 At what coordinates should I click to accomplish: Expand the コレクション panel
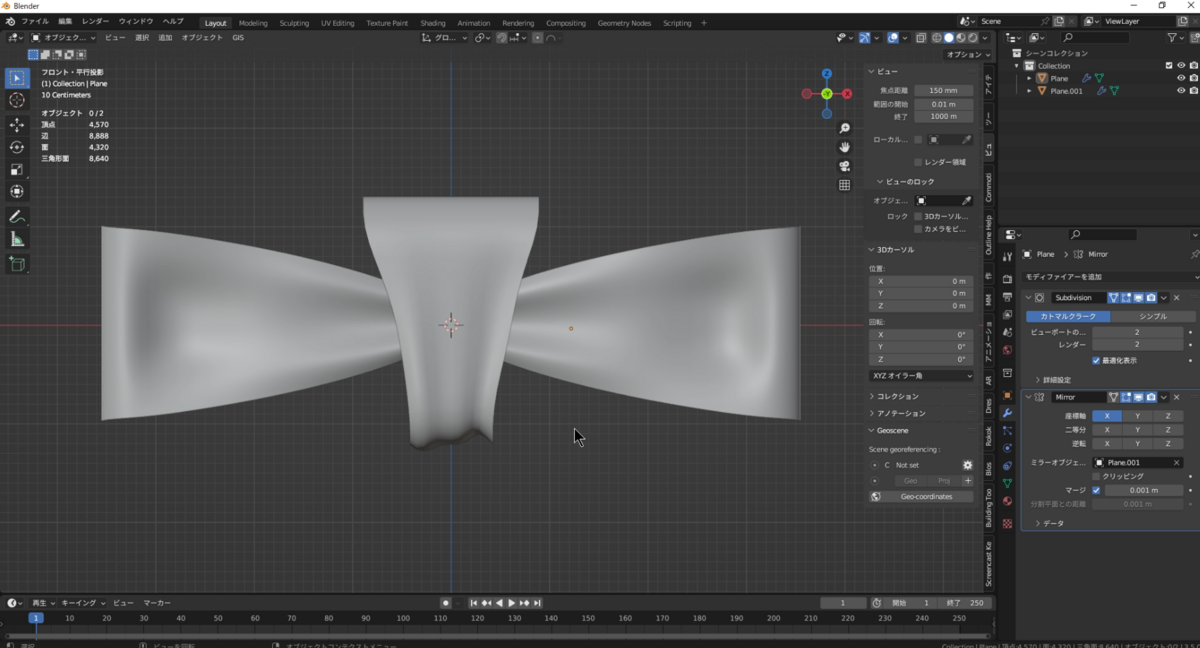895,396
